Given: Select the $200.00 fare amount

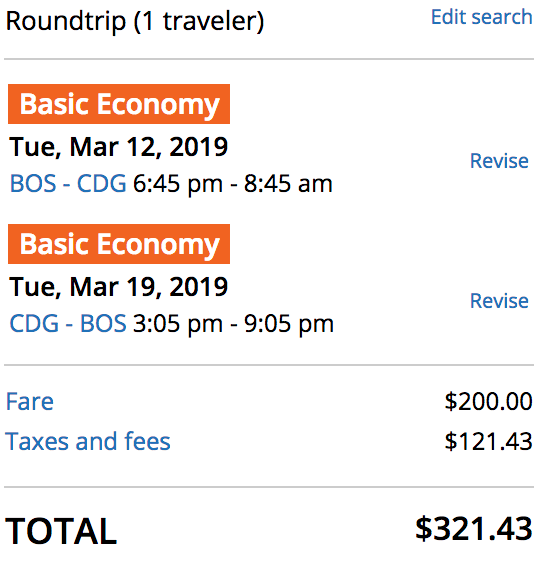Looking at the screenshot, I should pos(489,401).
